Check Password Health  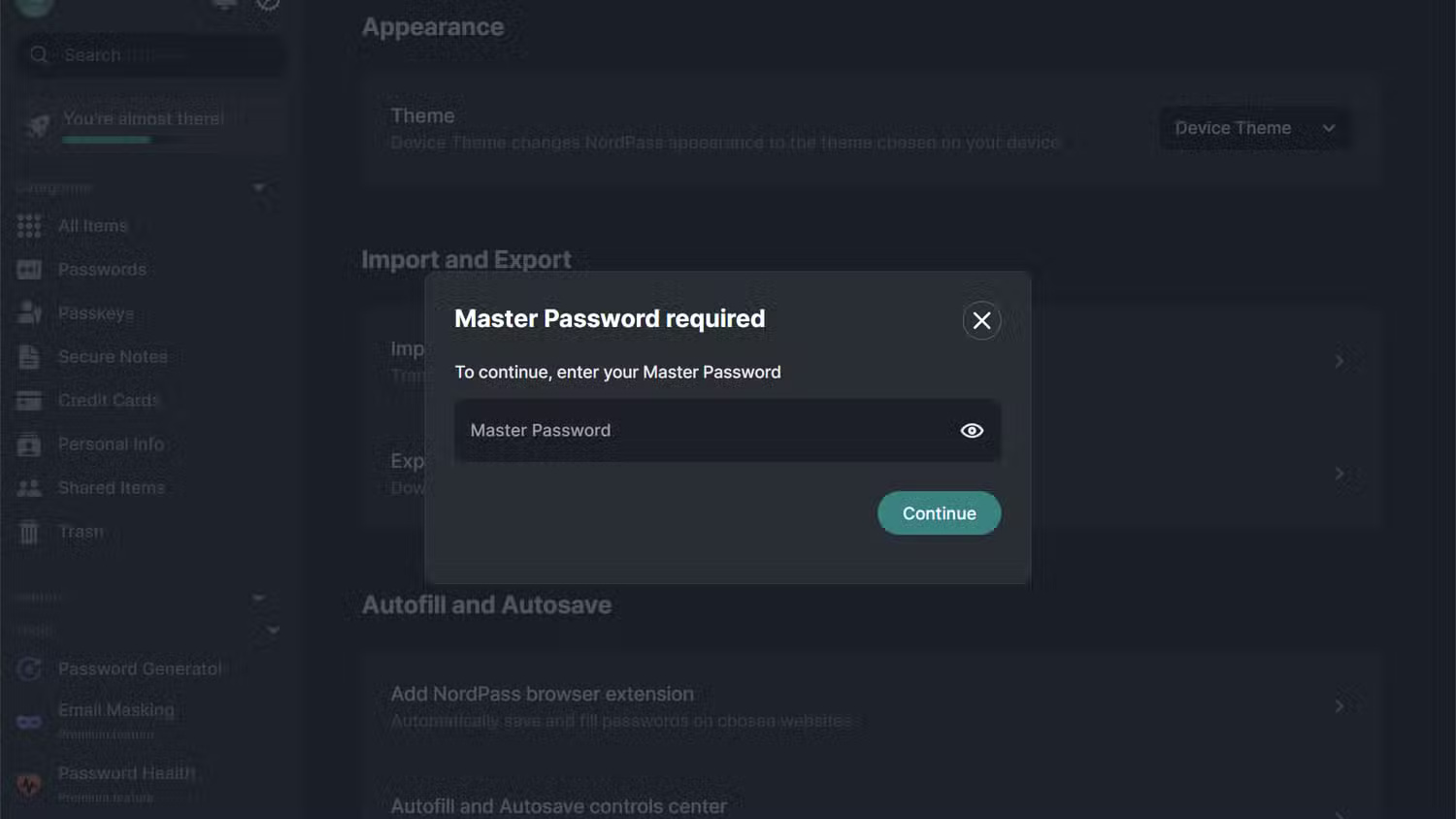[127, 772]
